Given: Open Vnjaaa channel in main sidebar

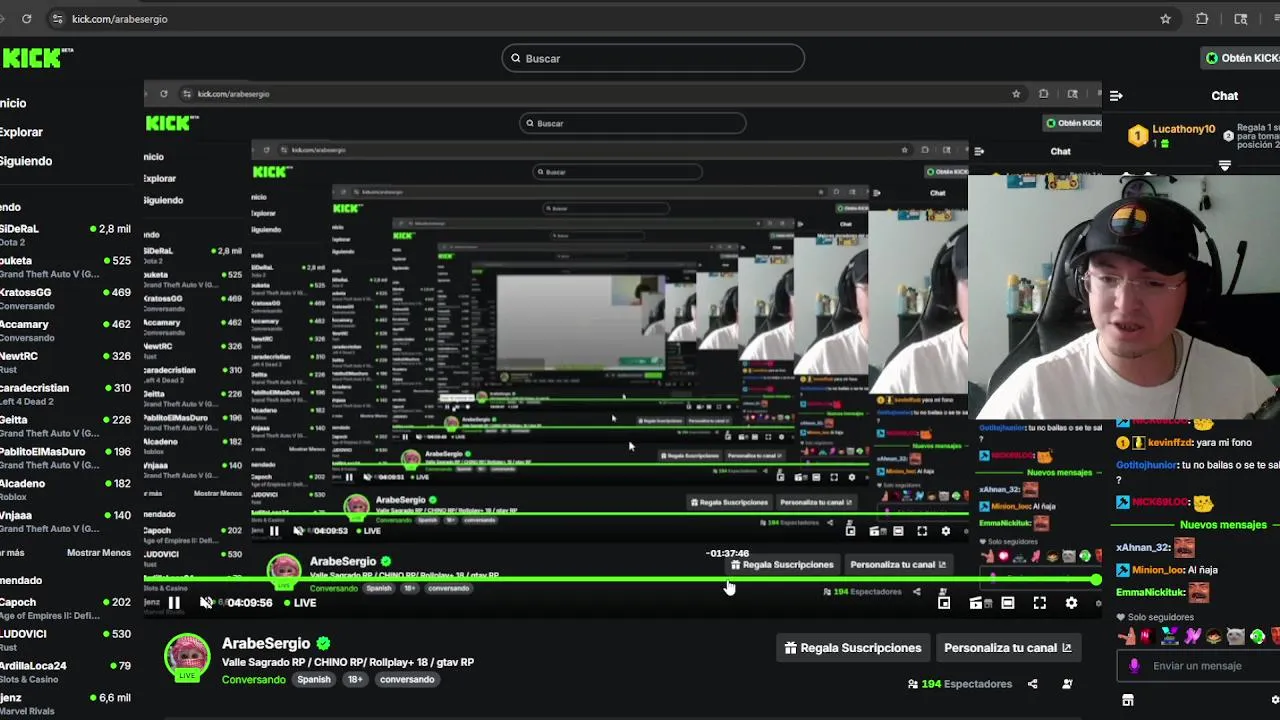Looking at the screenshot, I should point(66,521).
